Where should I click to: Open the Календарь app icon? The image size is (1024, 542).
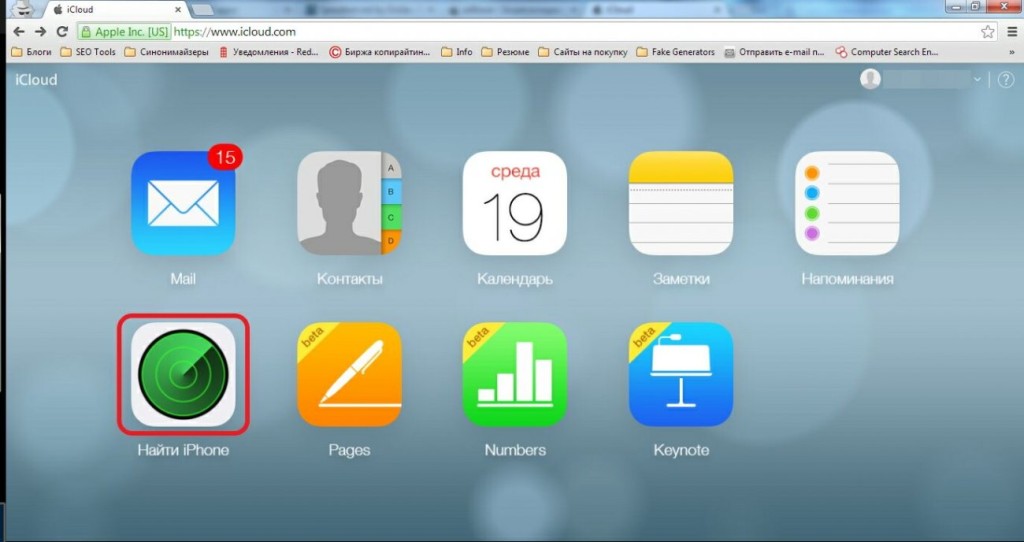(515, 203)
